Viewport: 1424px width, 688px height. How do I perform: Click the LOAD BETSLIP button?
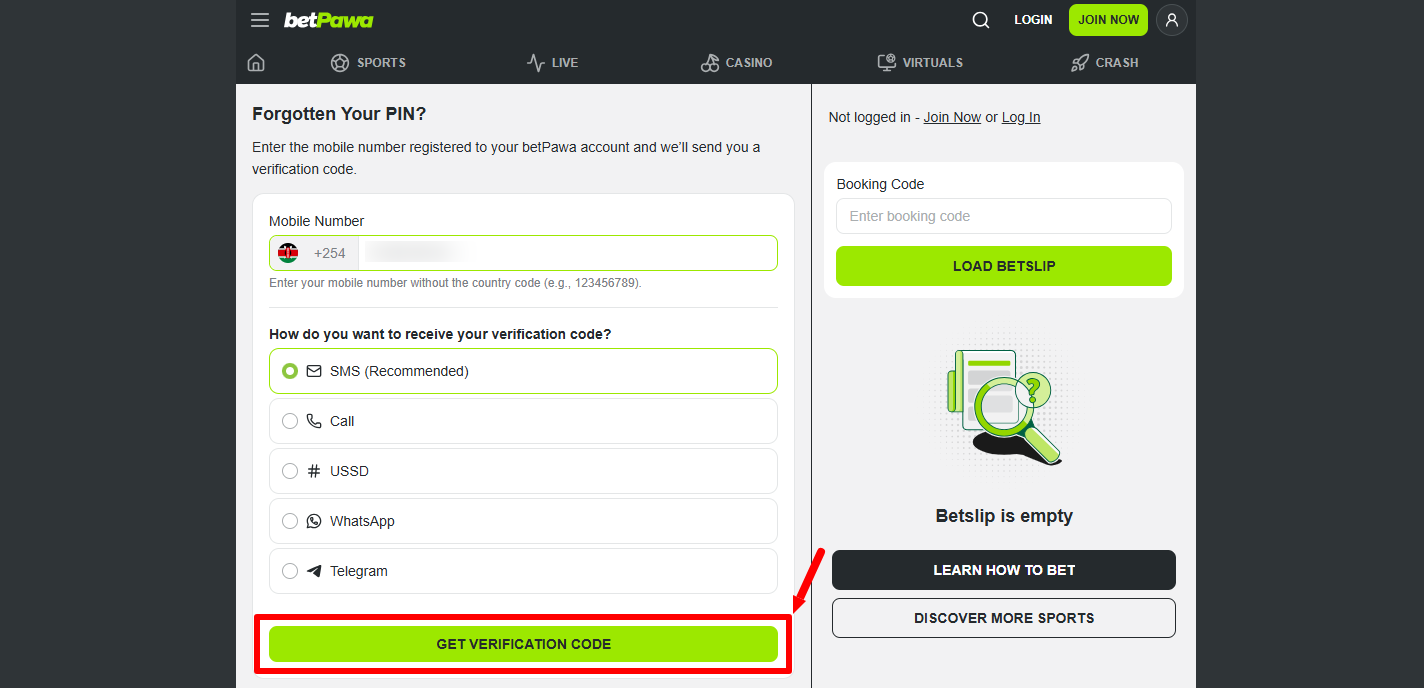click(1004, 266)
